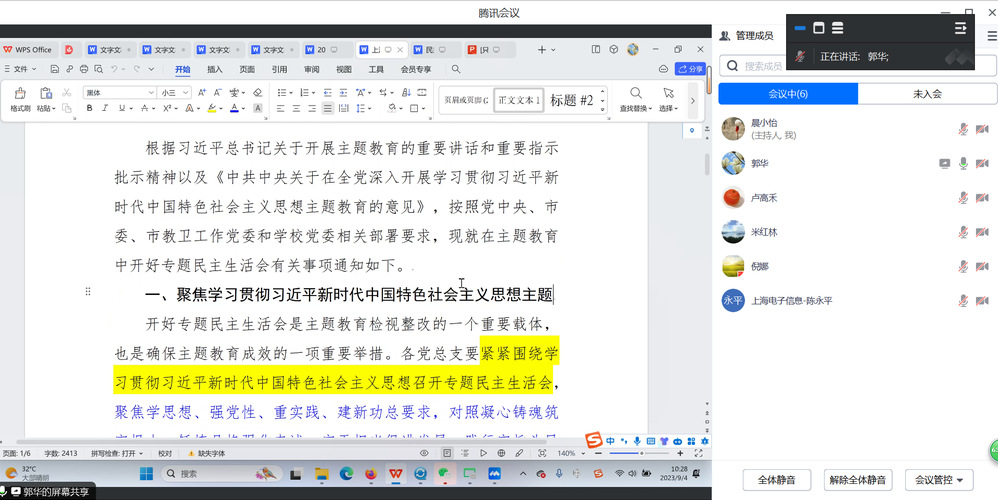Open the search icon in ribbon
998x500 pixels.
[456, 69]
